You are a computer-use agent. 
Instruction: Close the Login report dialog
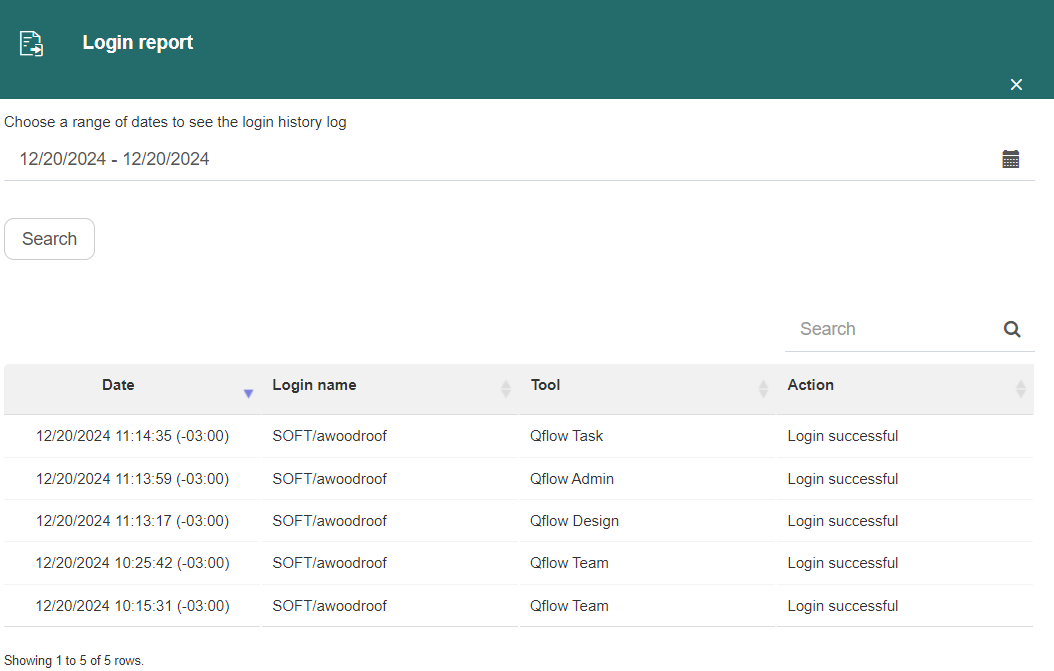point(1016,85)
